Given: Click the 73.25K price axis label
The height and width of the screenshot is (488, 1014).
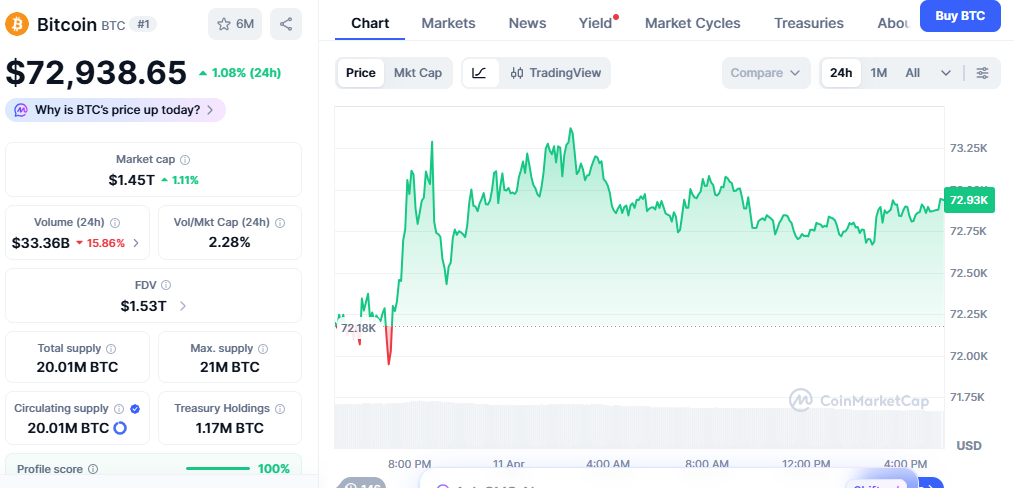Looking at the screenshot, I should point(968,148).
